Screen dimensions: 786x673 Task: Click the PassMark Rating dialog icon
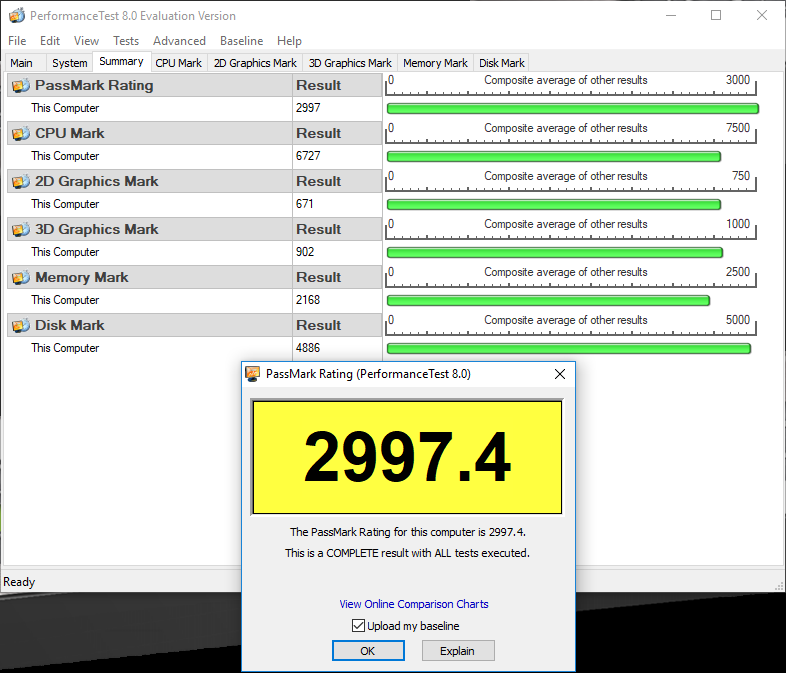click(x=253, y=374)
